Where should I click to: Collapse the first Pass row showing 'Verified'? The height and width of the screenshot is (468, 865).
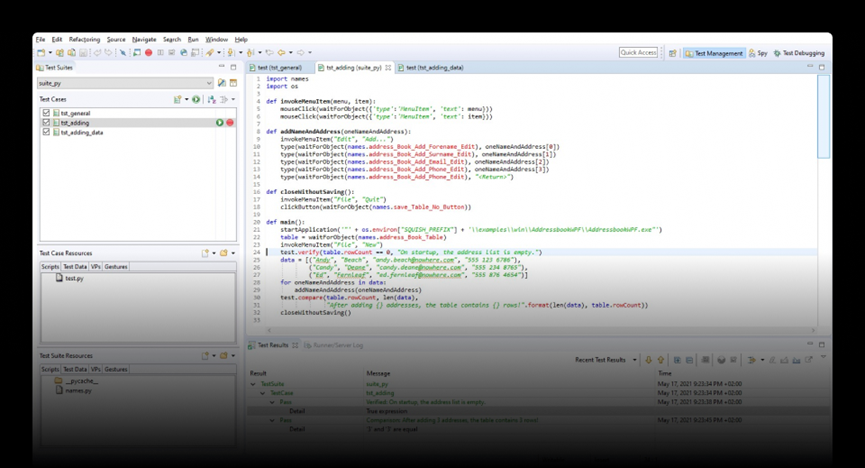[x=272, y=402]
